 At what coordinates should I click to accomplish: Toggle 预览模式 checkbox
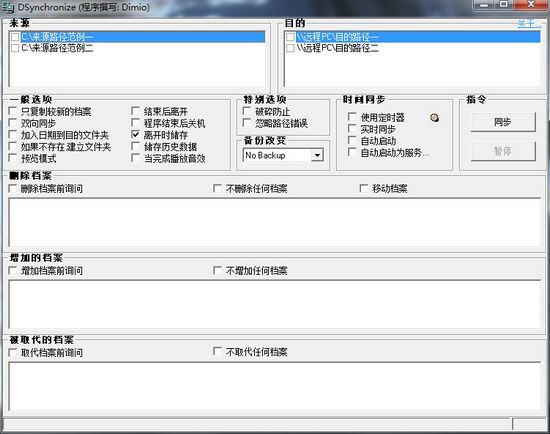pyautogui.click(x=13, y=158)
